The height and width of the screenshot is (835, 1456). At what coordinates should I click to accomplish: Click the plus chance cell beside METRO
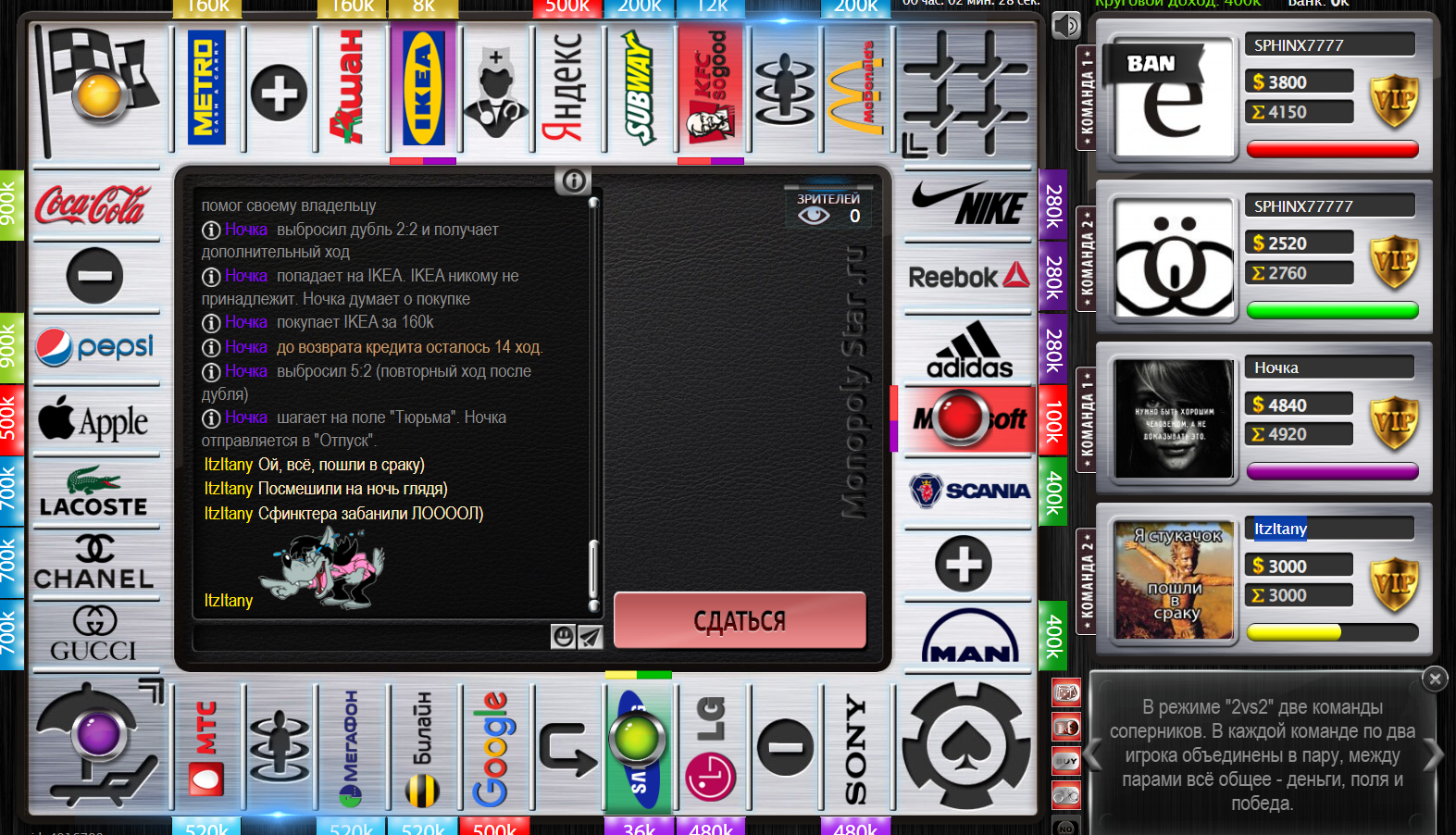(x=279, y=90)
